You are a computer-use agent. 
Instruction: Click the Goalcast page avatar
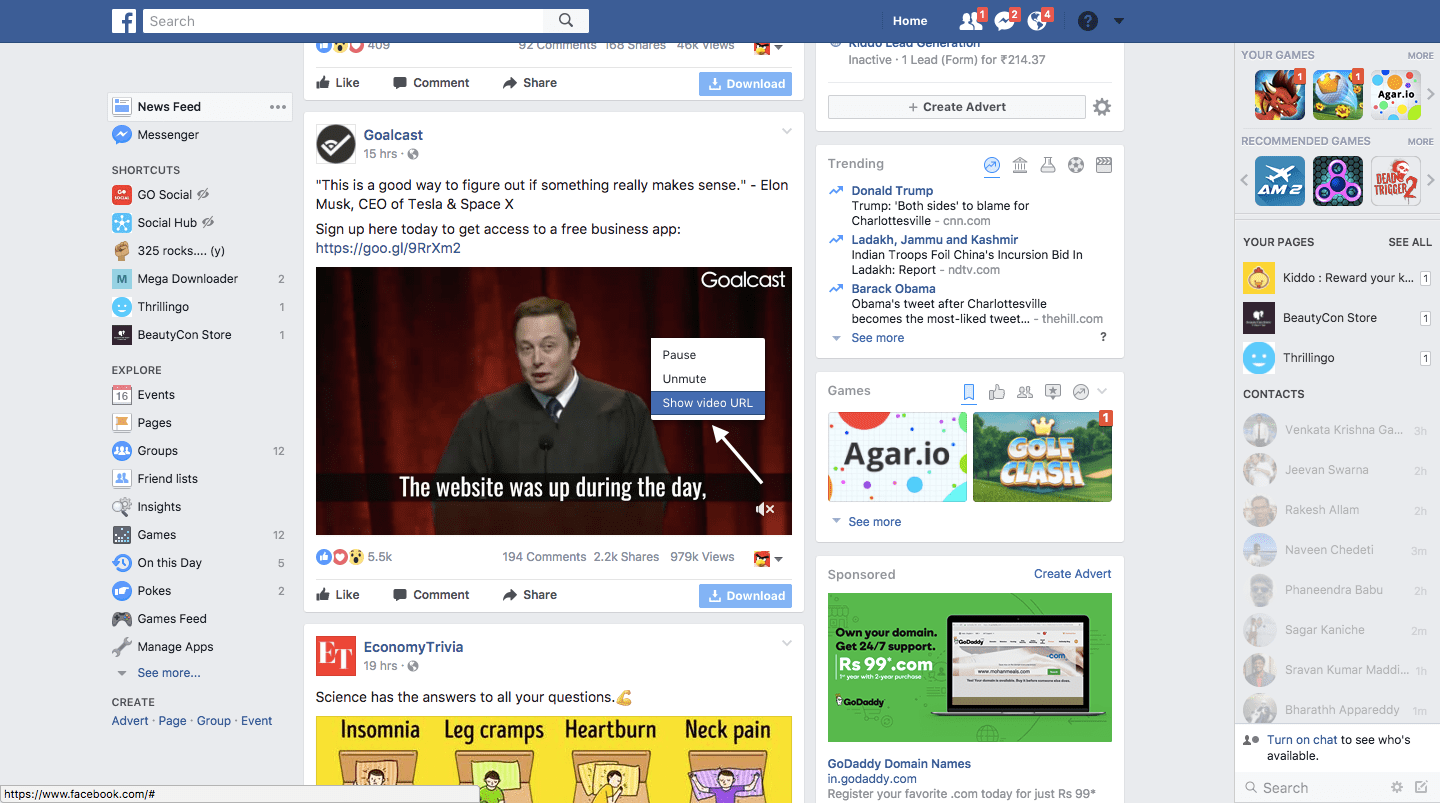[335, 144]
